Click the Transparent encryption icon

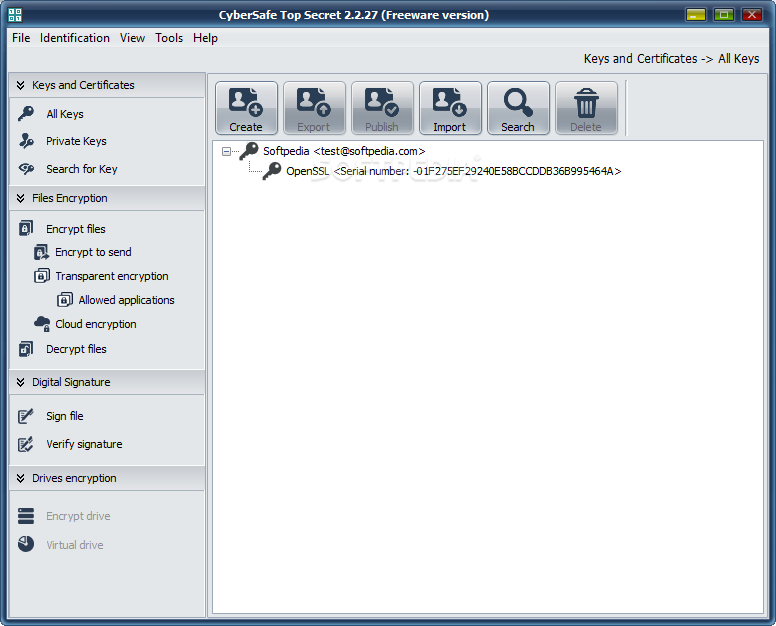[x=42, y=276]
